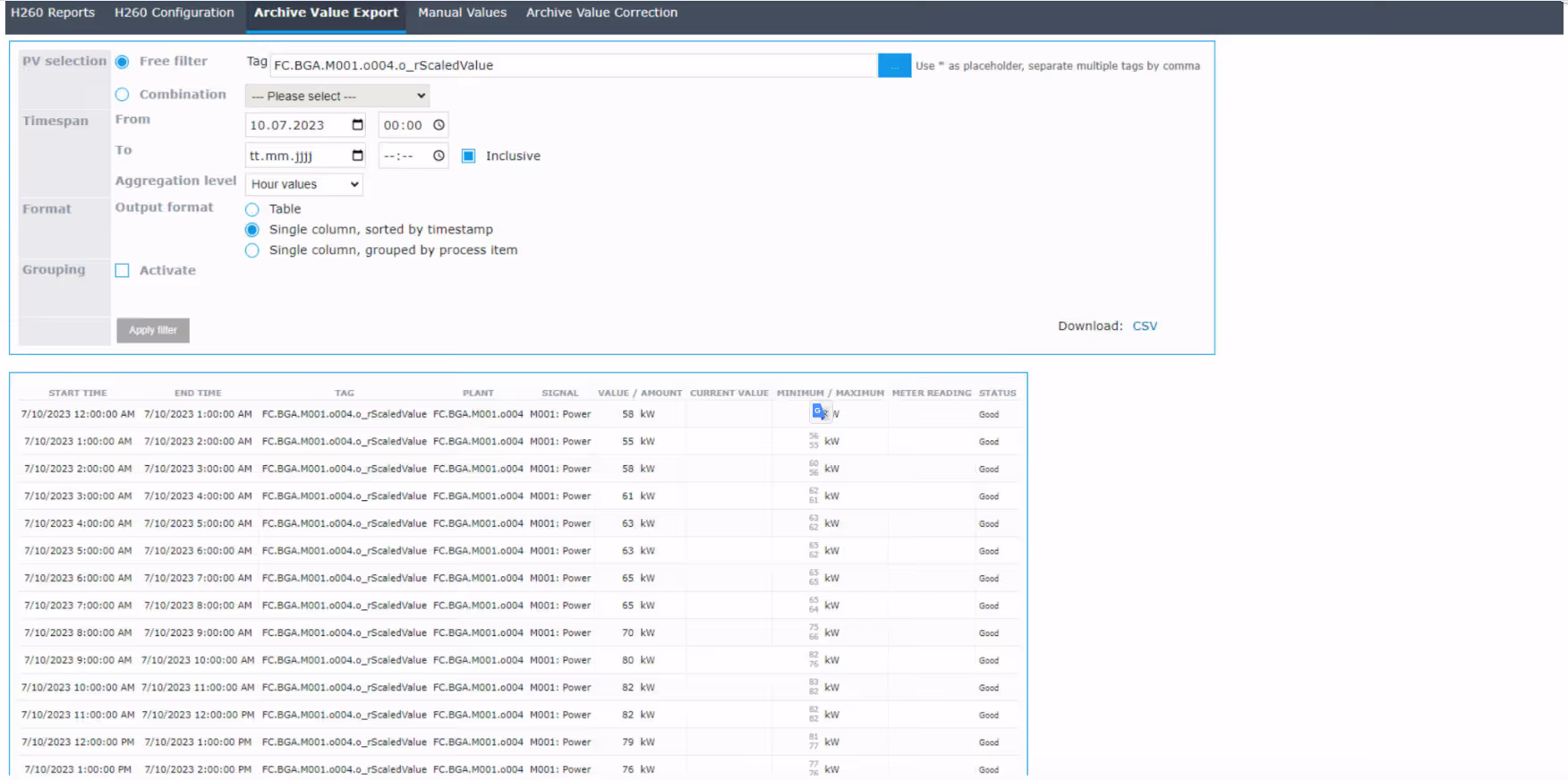The height and width of the screenshot is (780, 1568).
Task: Switch to the H260 Reports tab
Action: pos(53,13)
